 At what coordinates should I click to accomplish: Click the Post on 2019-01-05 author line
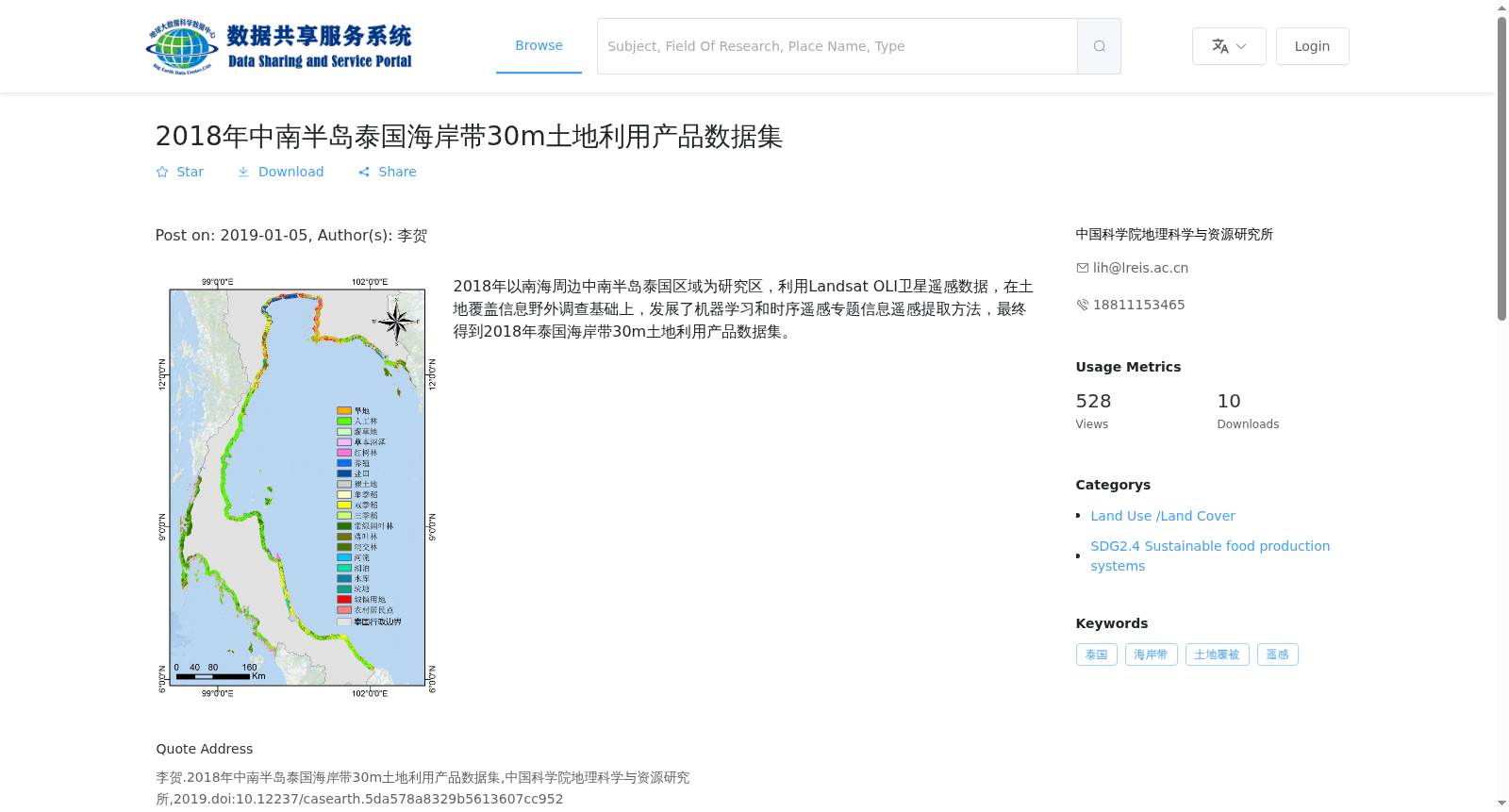click(x=291, y=236)
